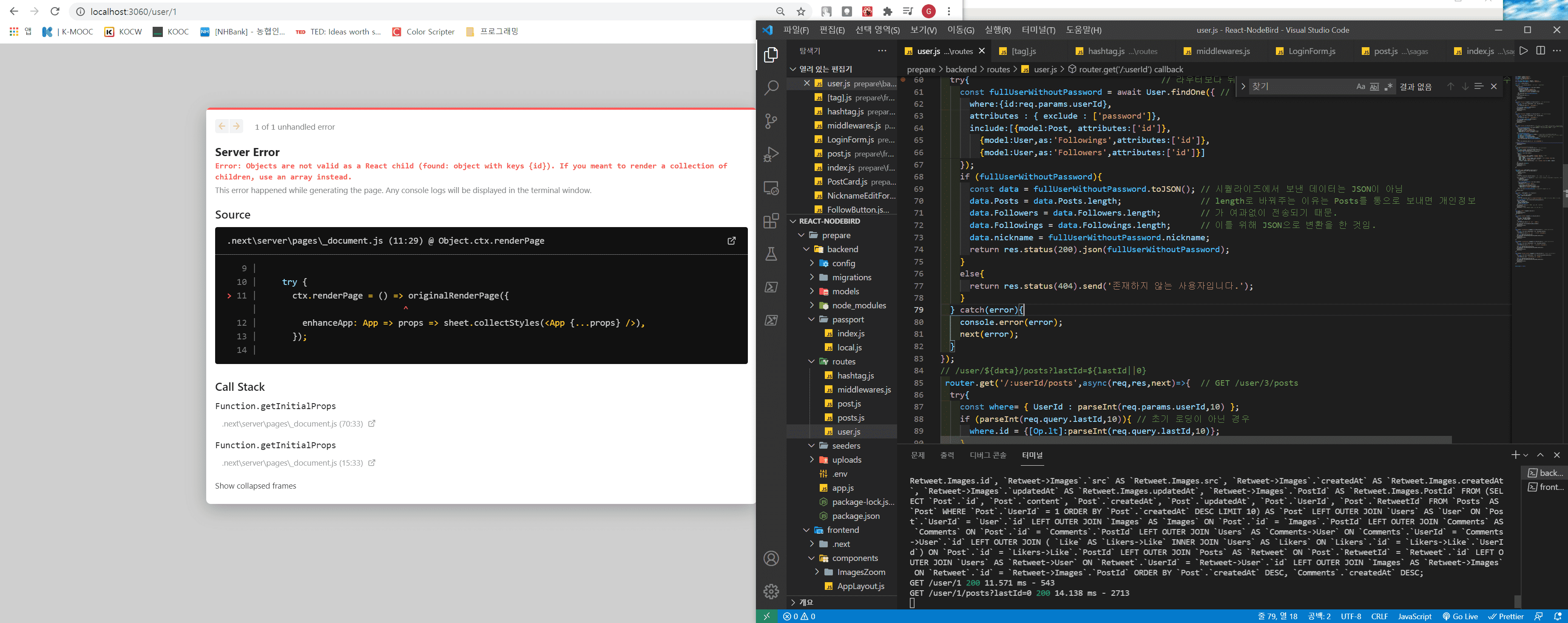The image size is (1568, 623).
Task: Click Go Live in status bar
Action: 1460,616
